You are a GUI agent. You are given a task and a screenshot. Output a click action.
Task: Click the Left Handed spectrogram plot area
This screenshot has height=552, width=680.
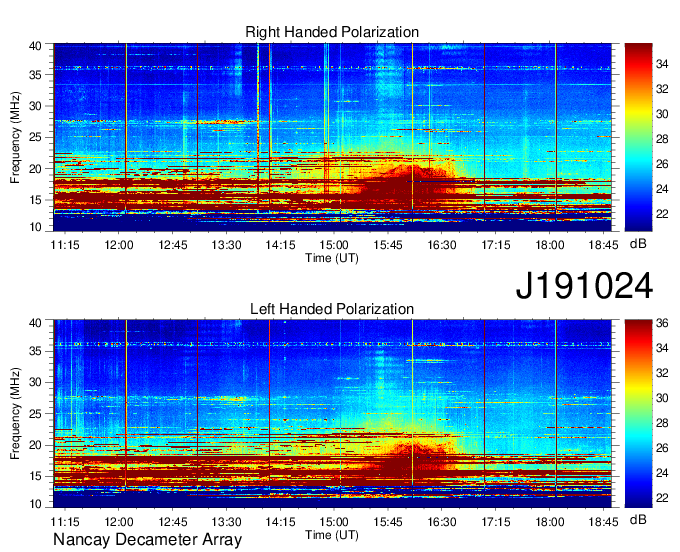(x=332, y=414)
